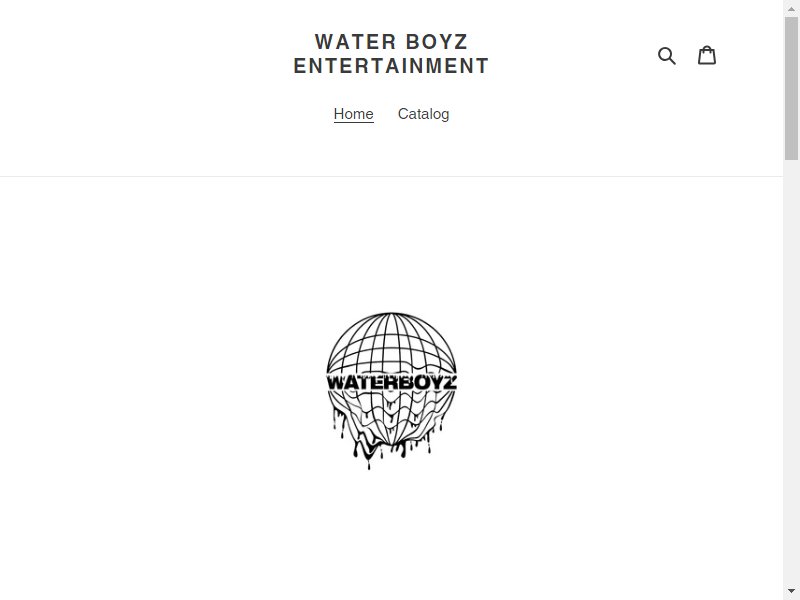This screenshot has height=600, width=800.
Task: Click the WATER BOYZ line of the title
Action: [391, 42]
